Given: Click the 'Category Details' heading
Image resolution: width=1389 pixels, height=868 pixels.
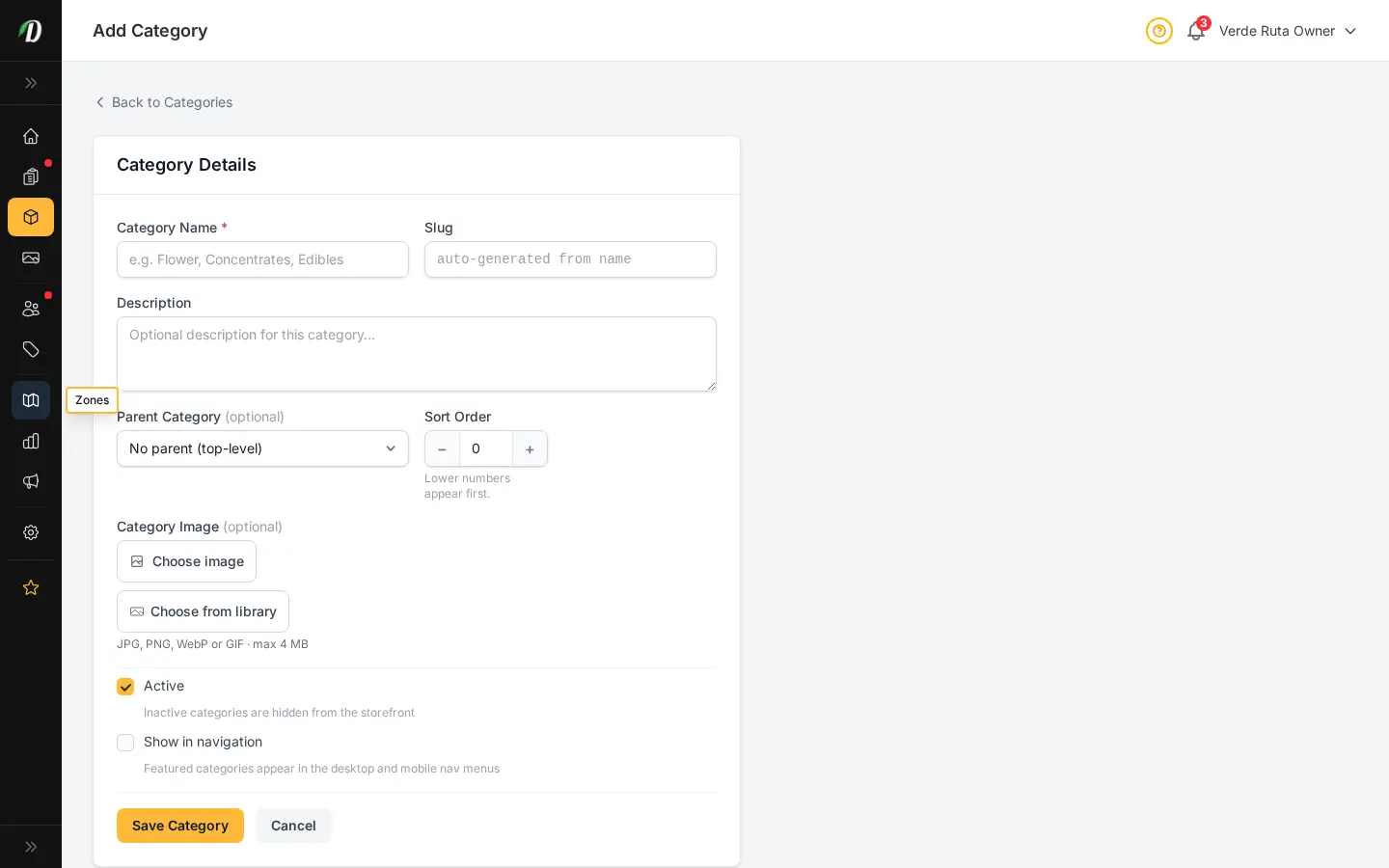Looking at the screenshot, I should (x=186, y=165).
